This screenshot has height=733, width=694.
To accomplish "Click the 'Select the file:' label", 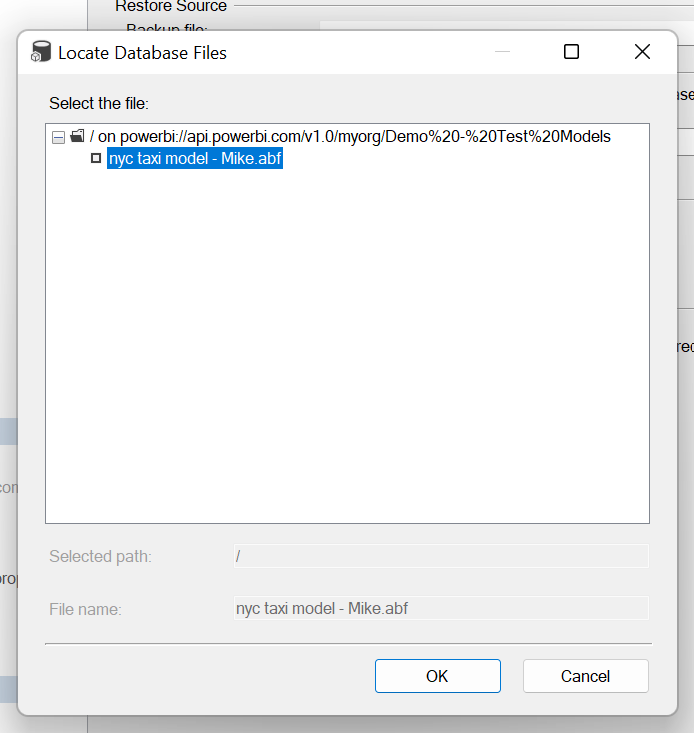I will [x=99, y=103].
